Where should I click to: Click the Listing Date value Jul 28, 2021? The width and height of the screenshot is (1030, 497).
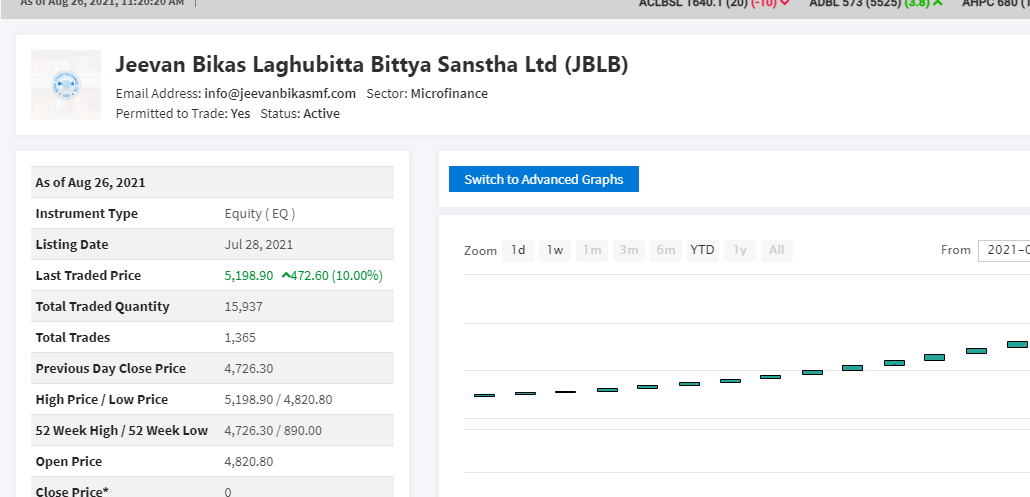(x=259, y=245)
